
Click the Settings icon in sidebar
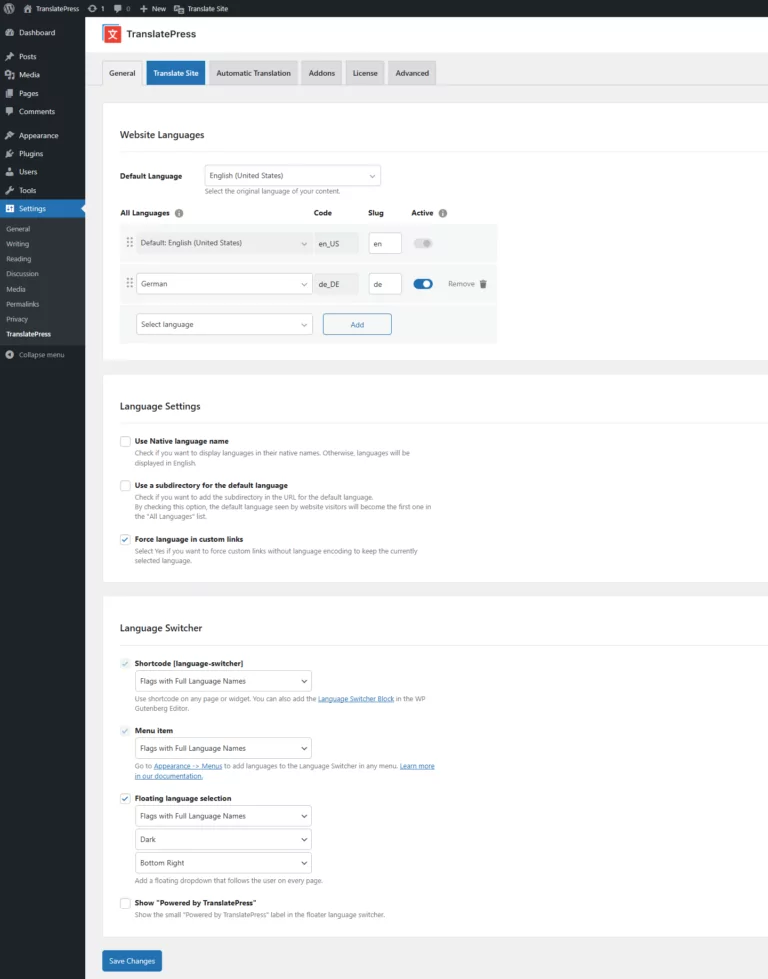[x=9, y=209]
